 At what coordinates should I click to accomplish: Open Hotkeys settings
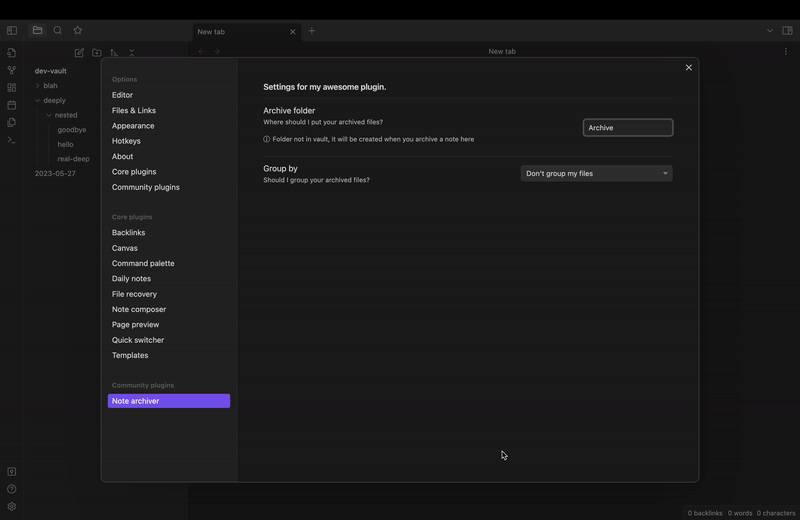[126, 141]
